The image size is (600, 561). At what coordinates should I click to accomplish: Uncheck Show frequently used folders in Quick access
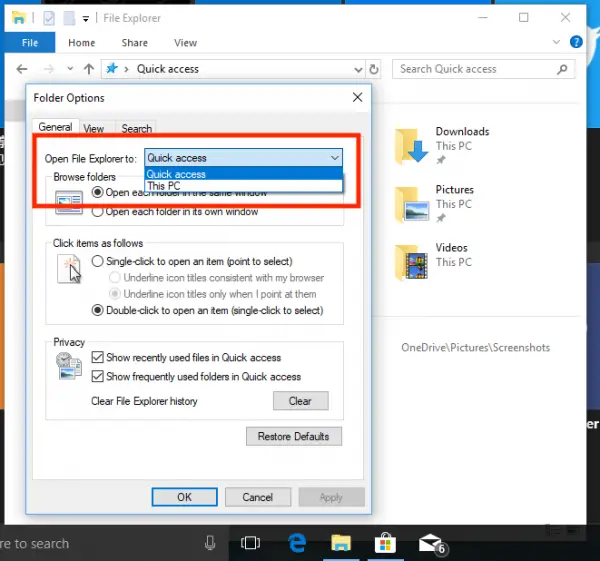pyautogui.click(x=98, y=377)
